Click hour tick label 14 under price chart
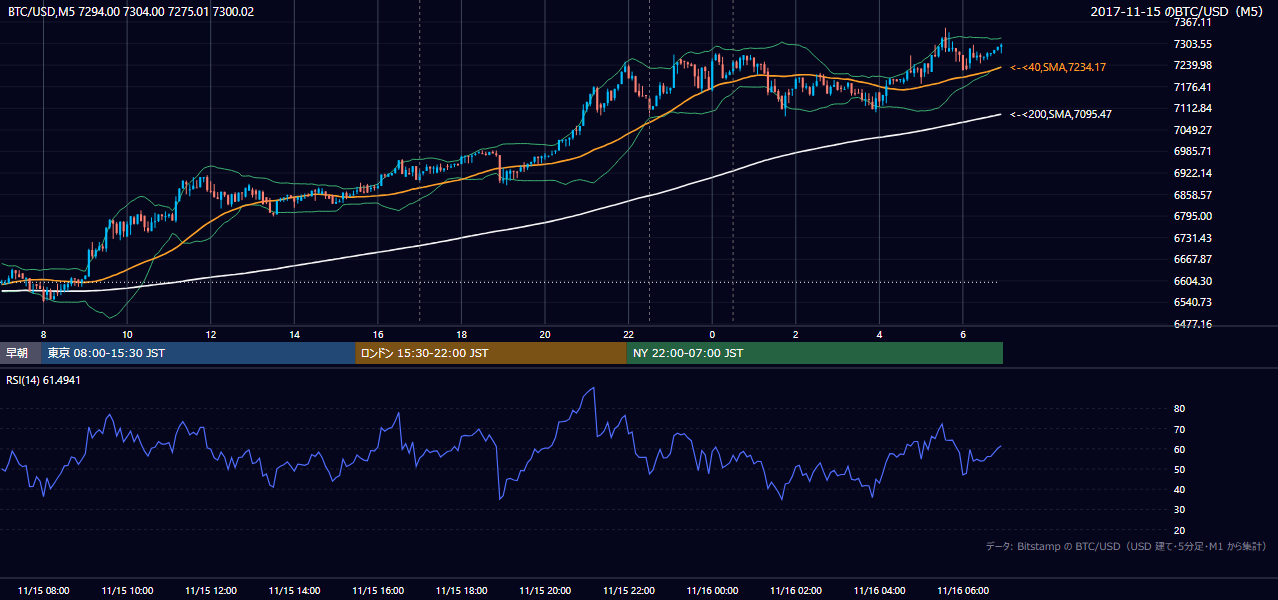 coord(294,334)
